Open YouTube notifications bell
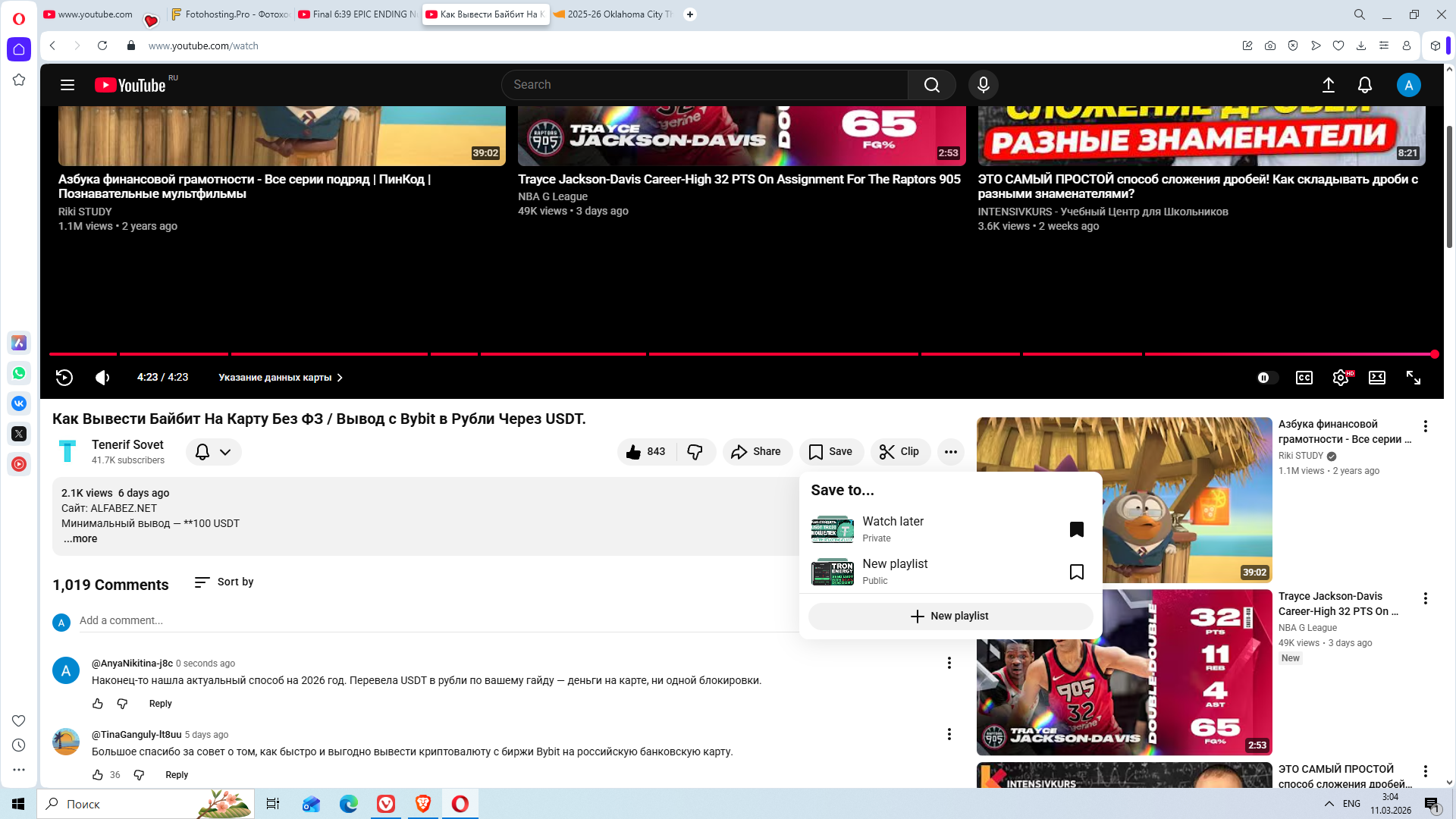This screenshot has height=819, width=1456. pos(1364,85)
